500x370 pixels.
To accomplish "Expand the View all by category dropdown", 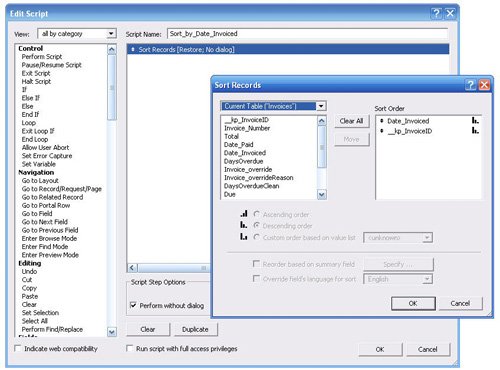I will click(x=111, y=33).
